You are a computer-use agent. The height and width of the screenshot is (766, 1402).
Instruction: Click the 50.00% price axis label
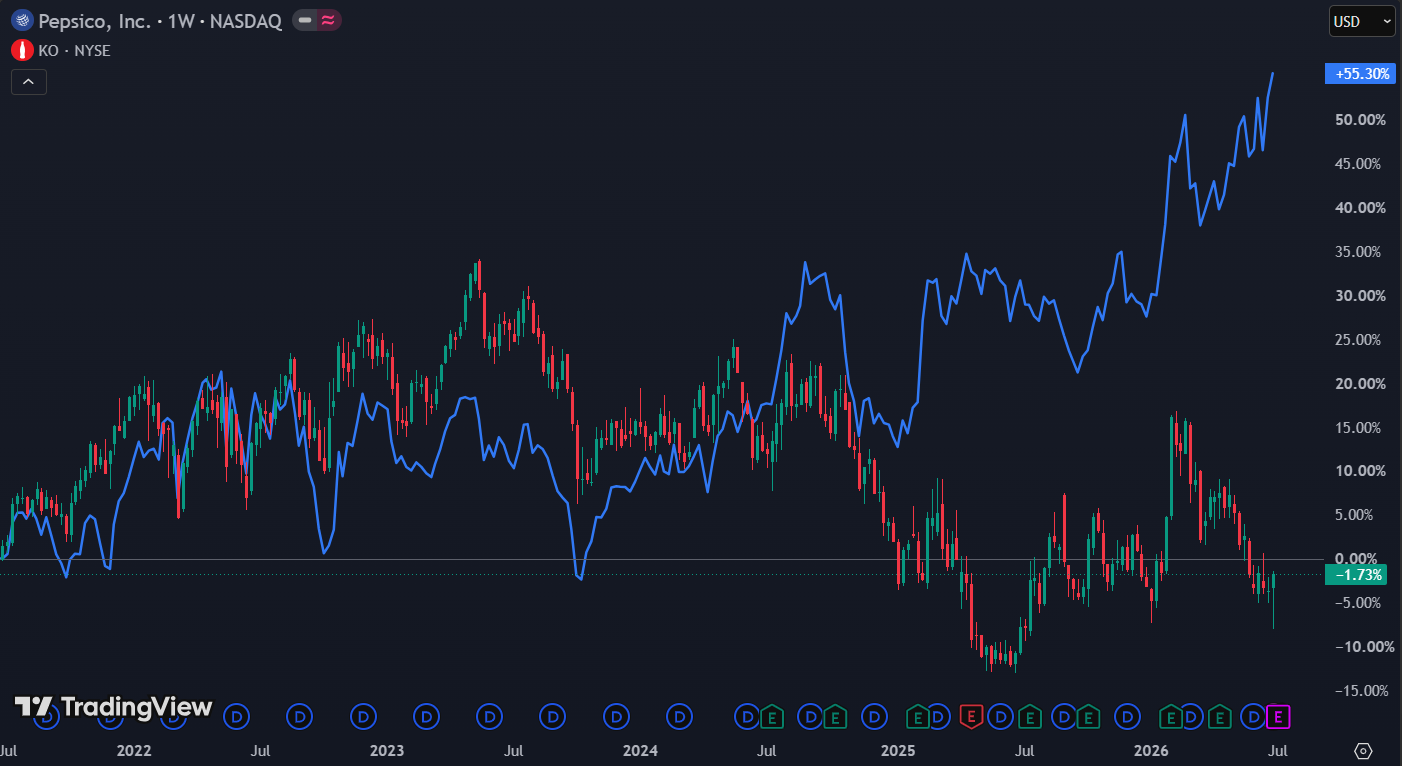tap(1361, 120)
